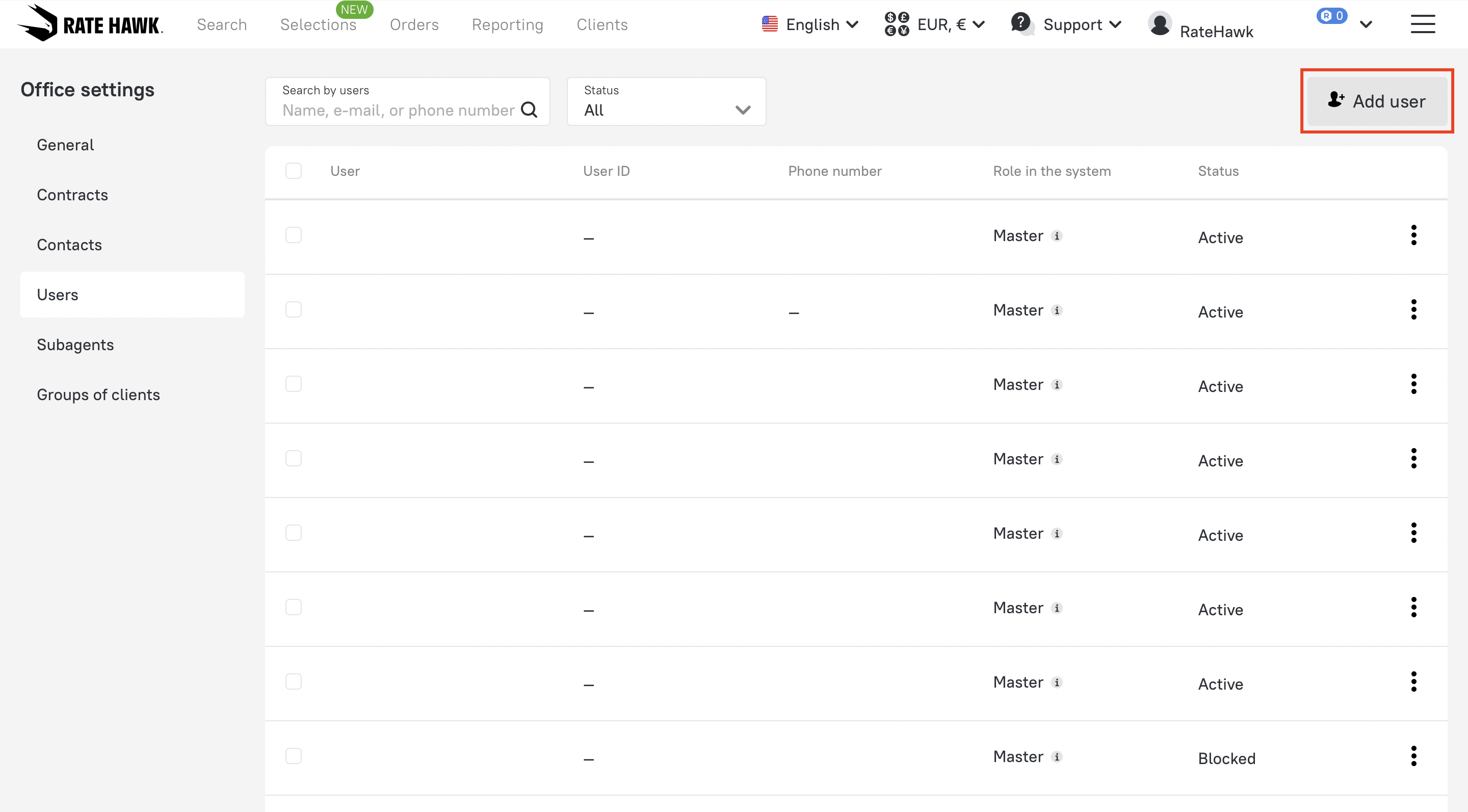The height and width of the screenshot is (812, 1468).
Task: Click the loyalty points badge
Action: pyautogui.click(x=1331, y=16)
